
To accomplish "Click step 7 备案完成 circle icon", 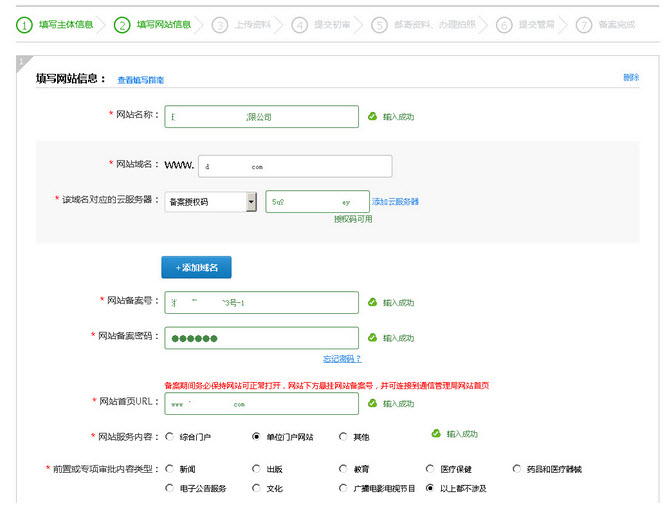I will point(584,25).
